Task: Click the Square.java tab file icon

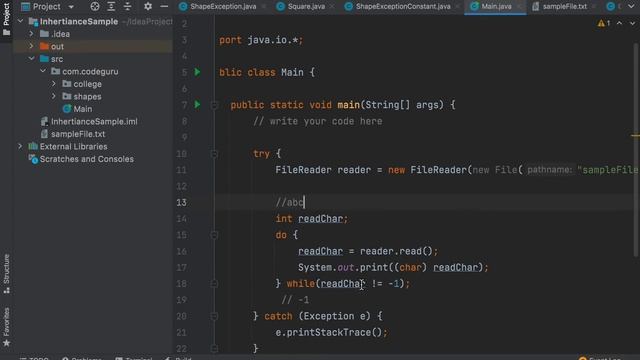Action: tap(280, 7)
